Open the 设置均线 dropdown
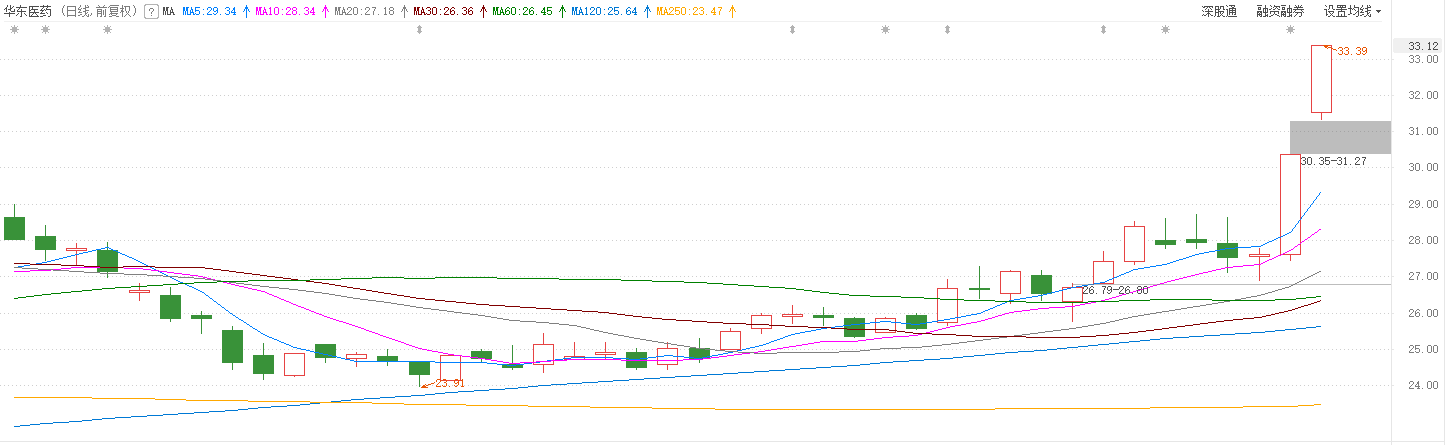The width and height of the screenshot is (1445, 445). click(1352, 12)
